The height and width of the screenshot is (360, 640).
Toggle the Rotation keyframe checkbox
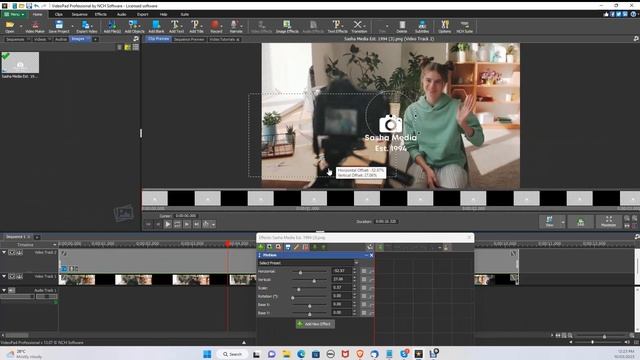[364, 296]
